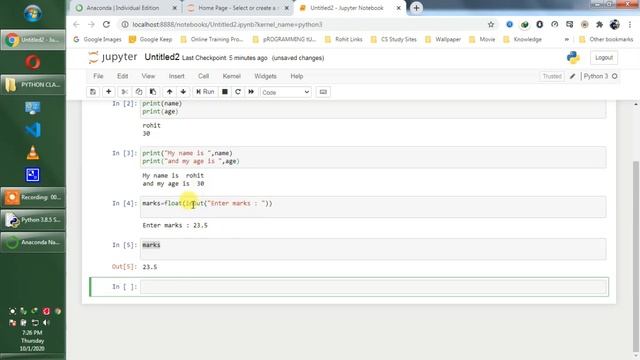
Task: Open Anaconda Navigator taskbar item
Action: point(33,242)
